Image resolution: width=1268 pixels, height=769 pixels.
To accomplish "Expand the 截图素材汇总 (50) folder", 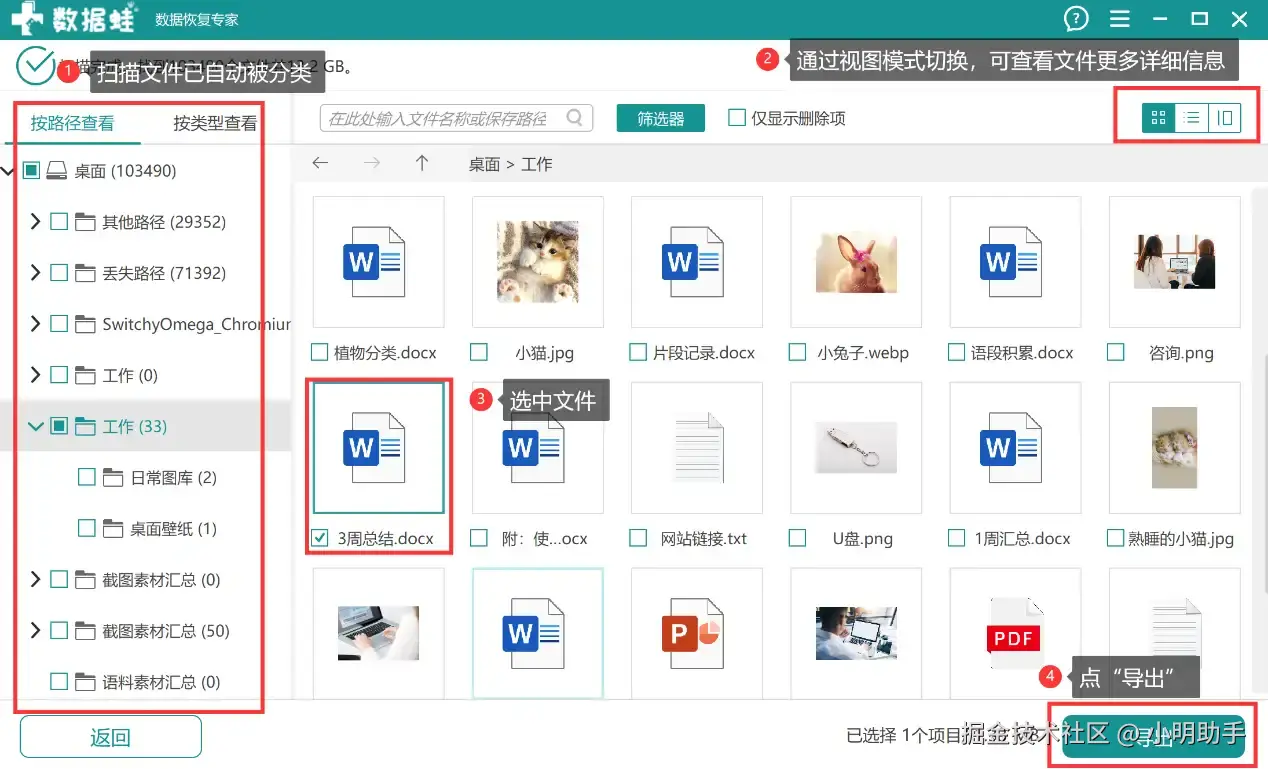I will click(x=36, y=631).
